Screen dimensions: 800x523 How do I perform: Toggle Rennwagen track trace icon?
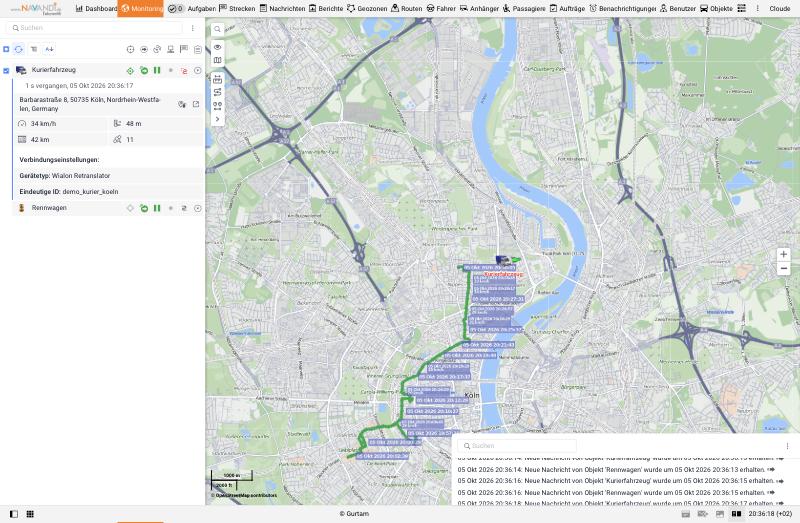(x=184, y=208)
